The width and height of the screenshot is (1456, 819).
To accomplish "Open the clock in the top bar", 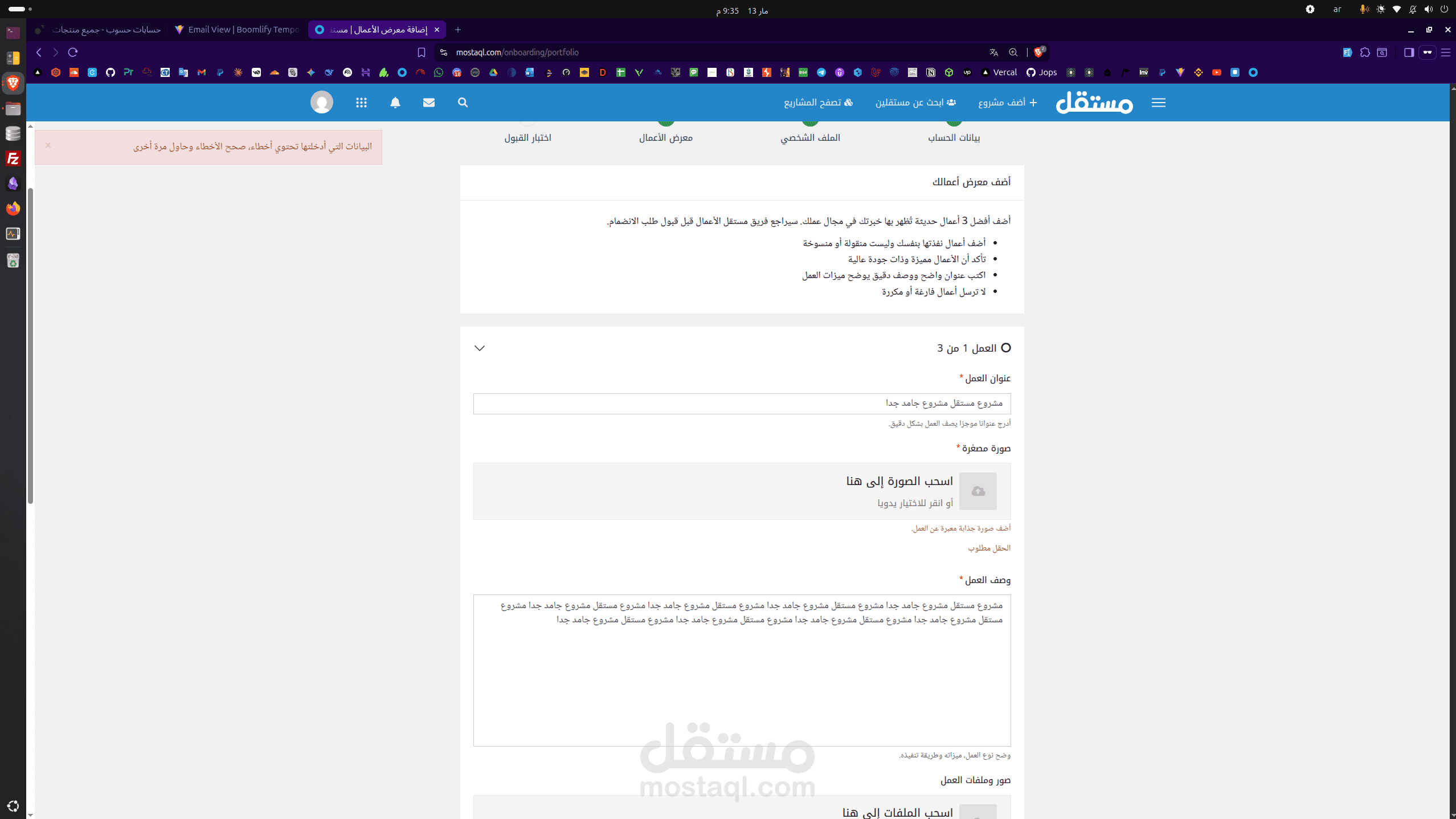I will [742, 11].
